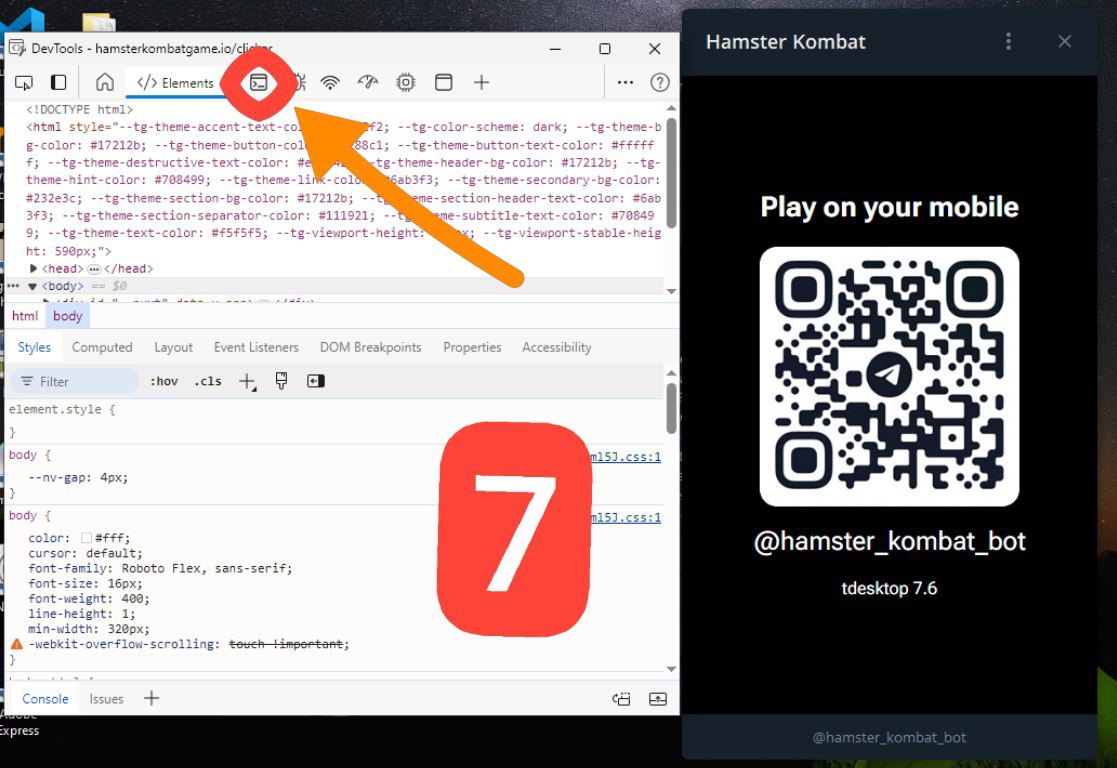Toggle the rendering emulation brush icon
This screenshot has height=768, width=1117.
[x=281, y=381]
